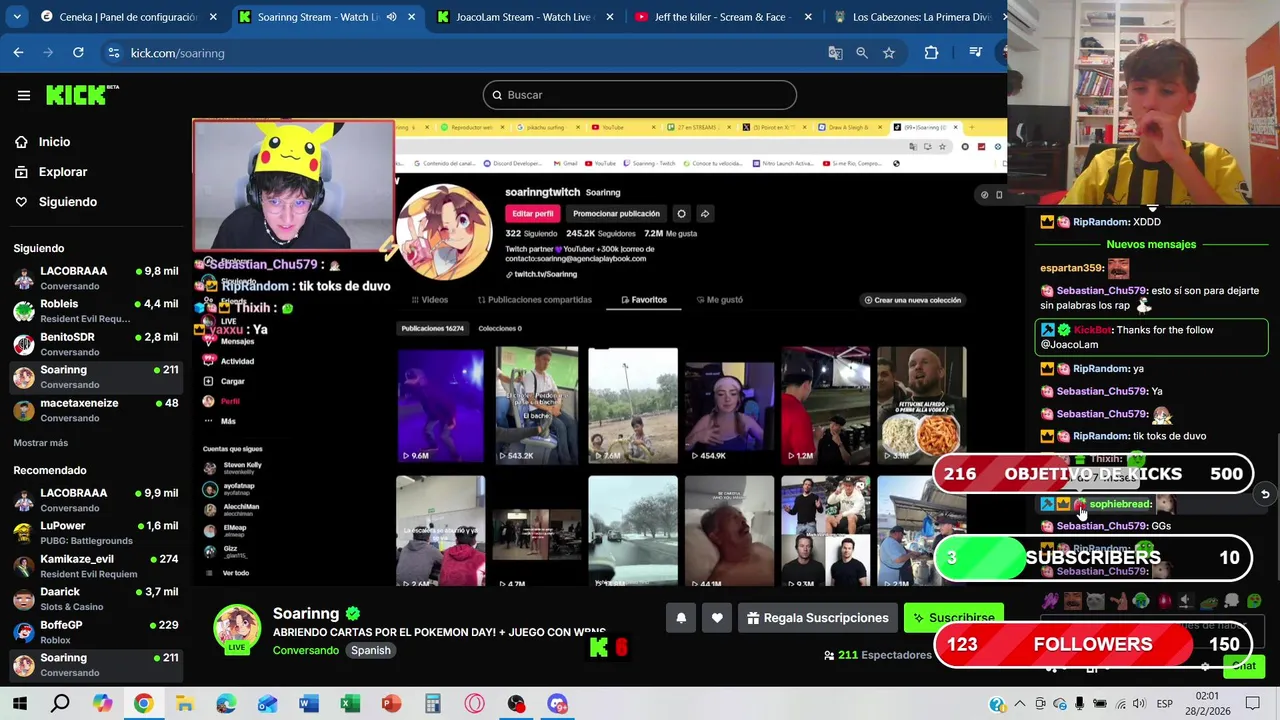Open Calculator from the taskbar
This screenshot has width=1280, height=720.
tap(432, 704)
